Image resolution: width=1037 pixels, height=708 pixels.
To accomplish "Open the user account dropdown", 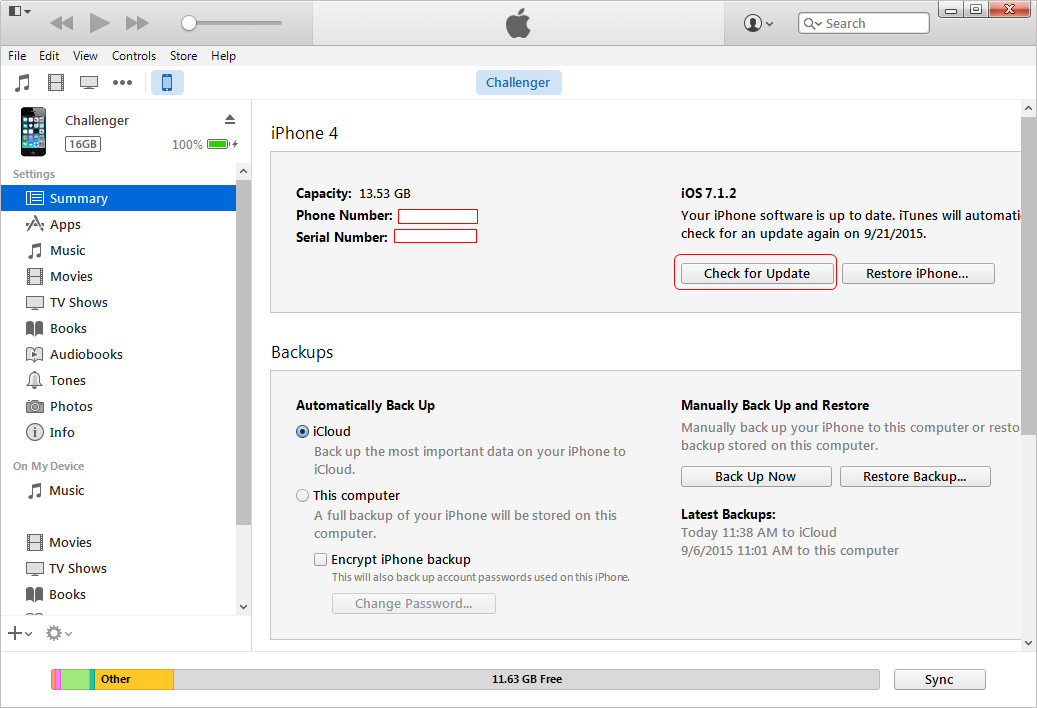I will coord(759,23).
